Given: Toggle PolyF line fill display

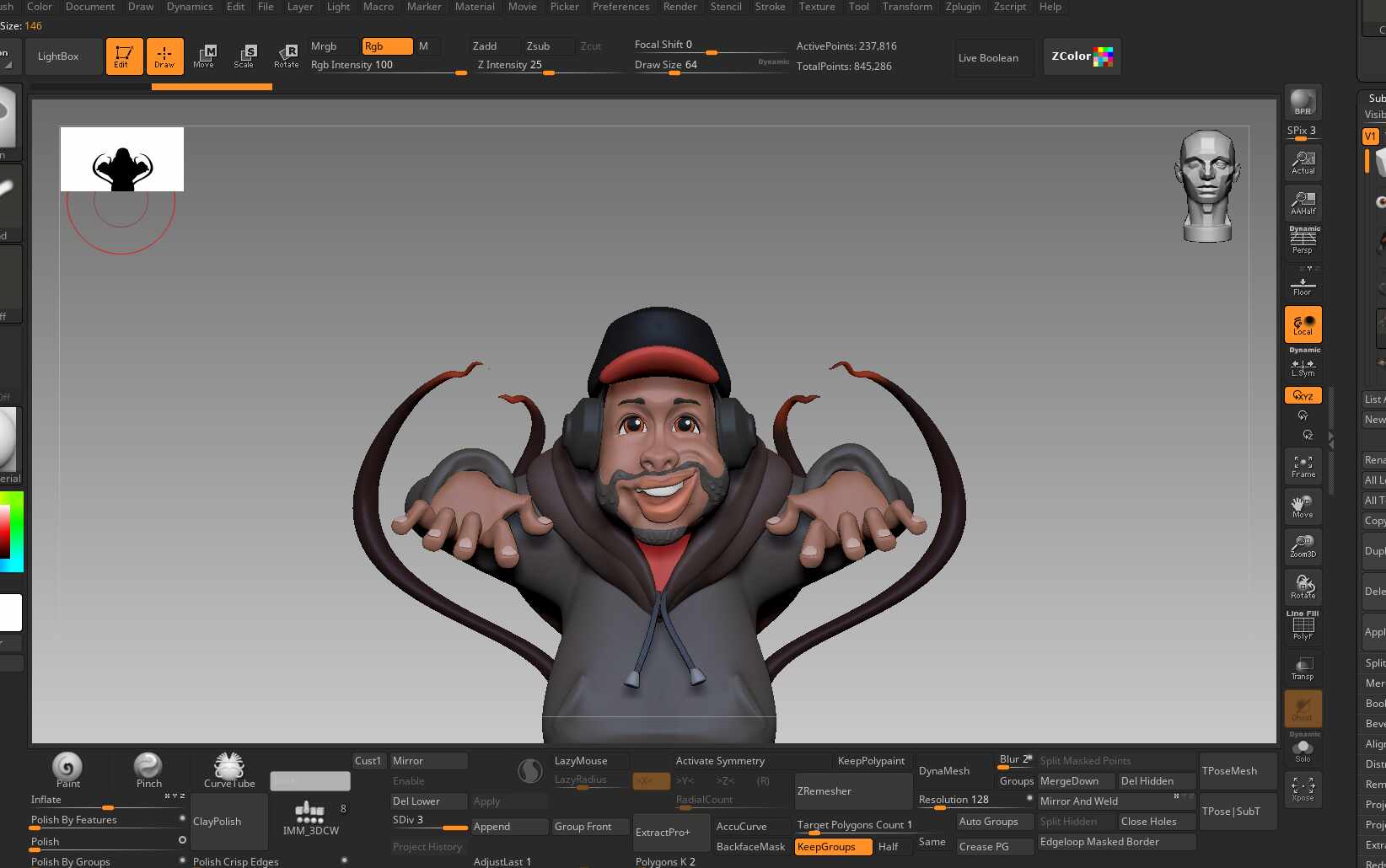Looking at the screenshot, I should pyautogui.click(x=1303, y=627).
